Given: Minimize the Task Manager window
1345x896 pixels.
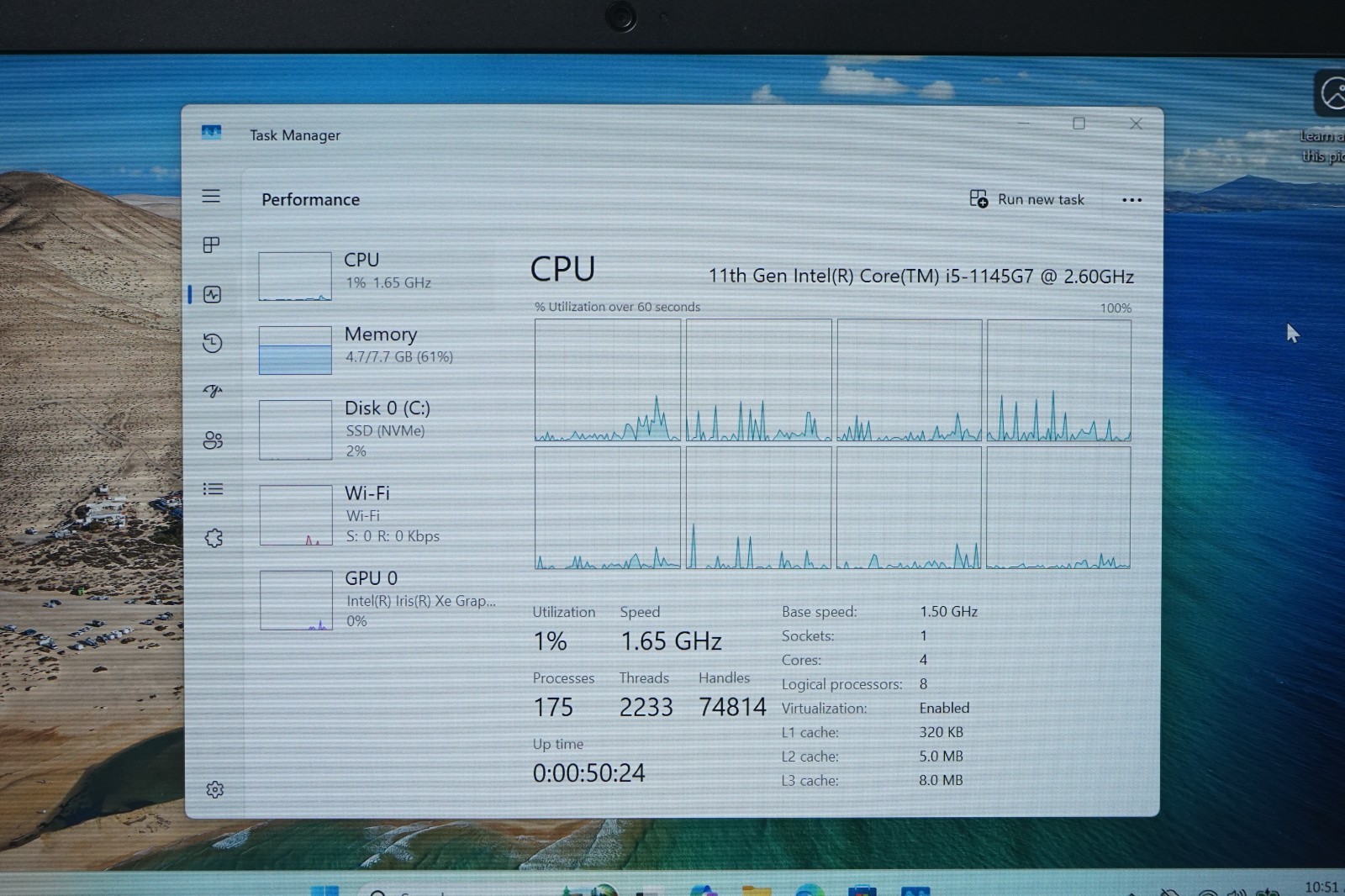Looking at the screenshot, I should click(1024, 124).
